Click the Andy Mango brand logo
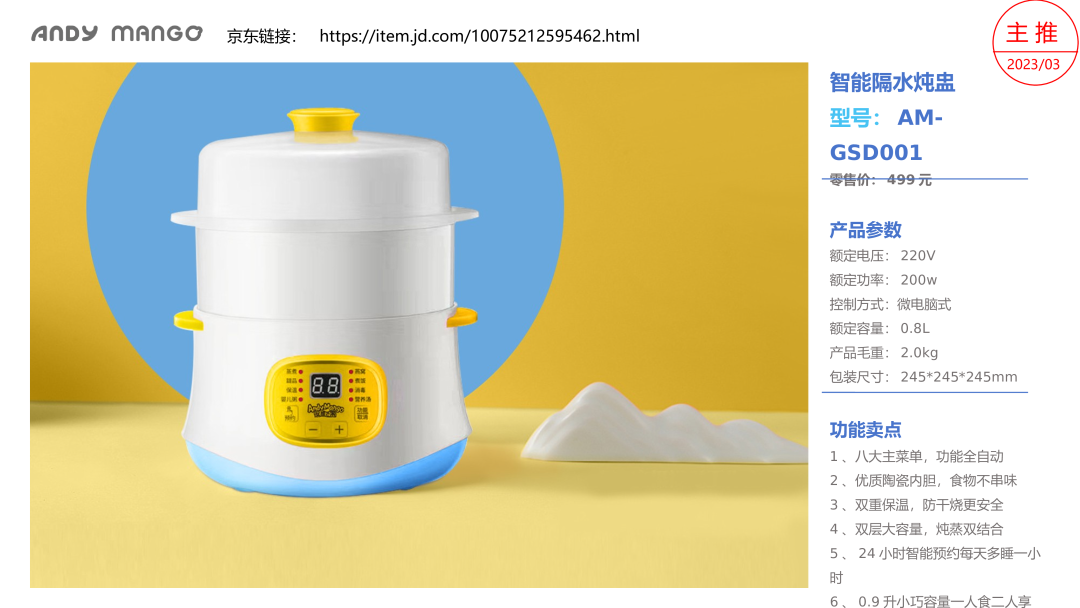The width and height of the screenshot is (1080, 608). click(x=116, y=34)
